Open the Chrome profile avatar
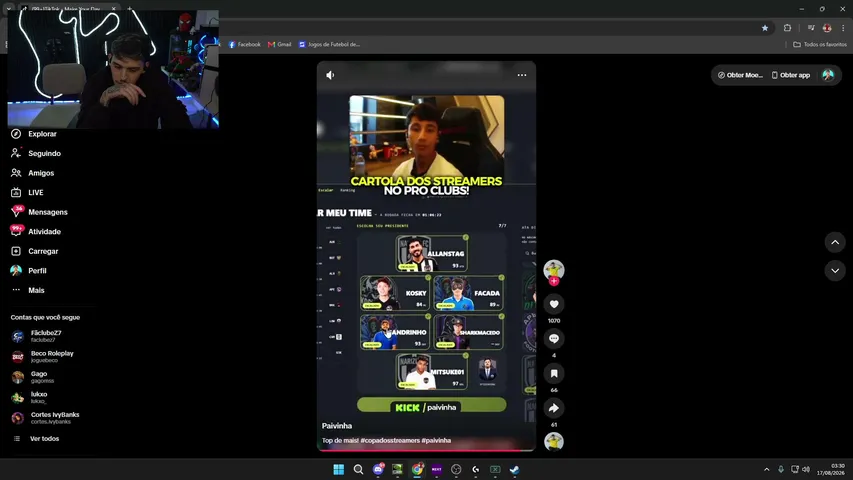Viewport: 853px width, 480px height. 827,28
